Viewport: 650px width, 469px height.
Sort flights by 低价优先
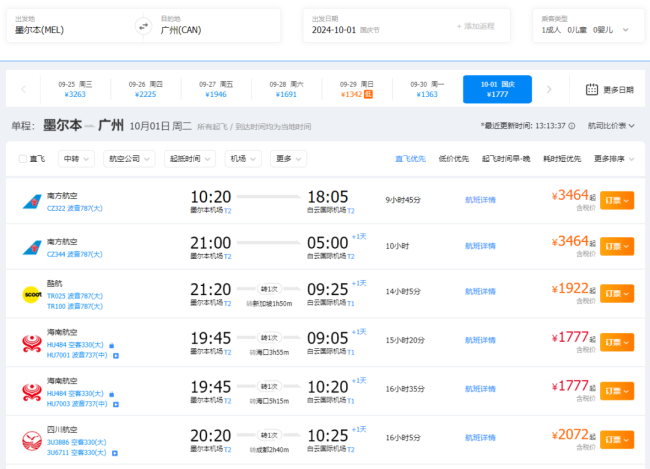coord(453,158)
